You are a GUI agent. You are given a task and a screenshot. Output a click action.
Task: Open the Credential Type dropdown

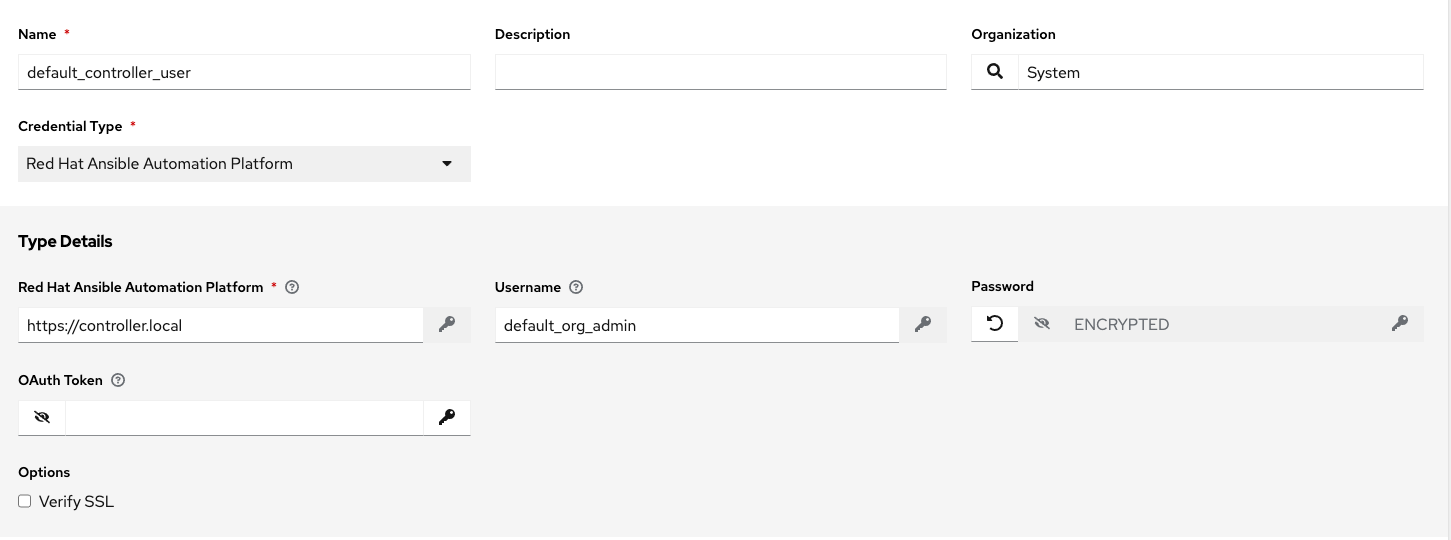tap(244, 164)
